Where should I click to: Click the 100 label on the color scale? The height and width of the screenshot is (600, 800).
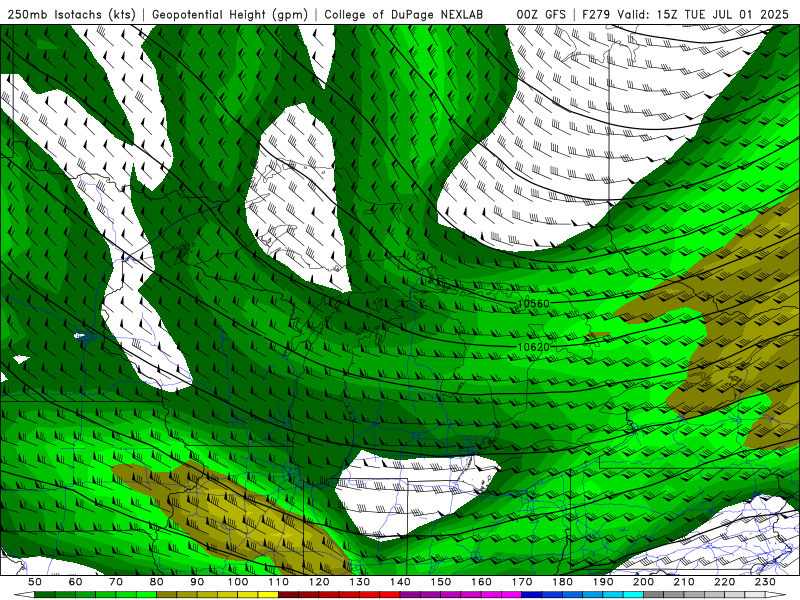pos(238,582)
